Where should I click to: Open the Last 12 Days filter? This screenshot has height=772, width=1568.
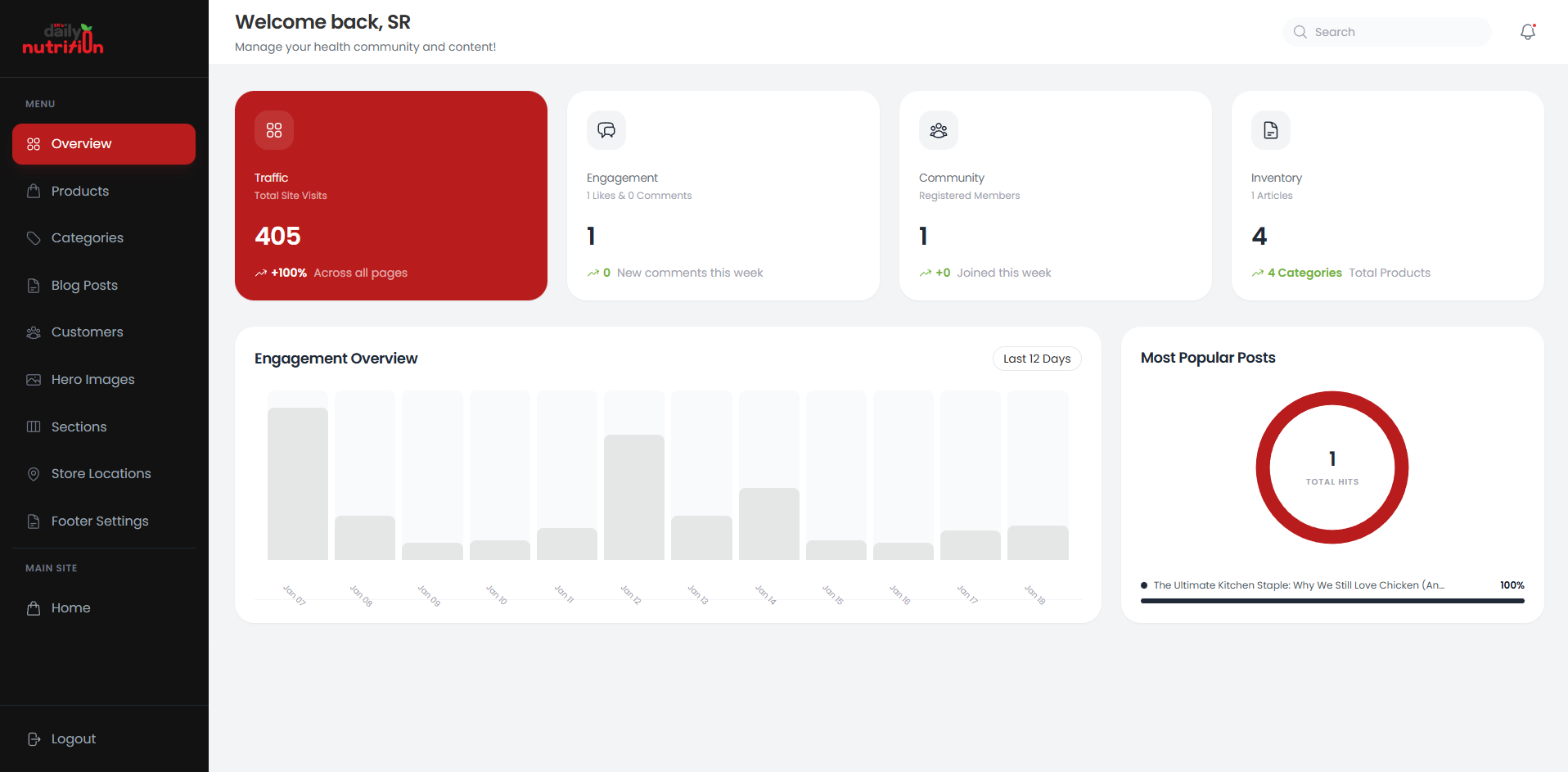(1036, 358)
